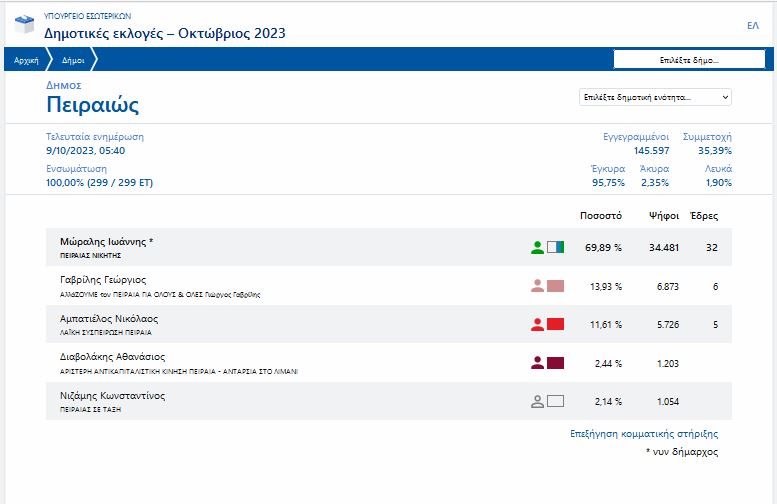Click the ballot box logo icon
The height and width of the screenshot is (504, 777).
click(x=25, y=26)
